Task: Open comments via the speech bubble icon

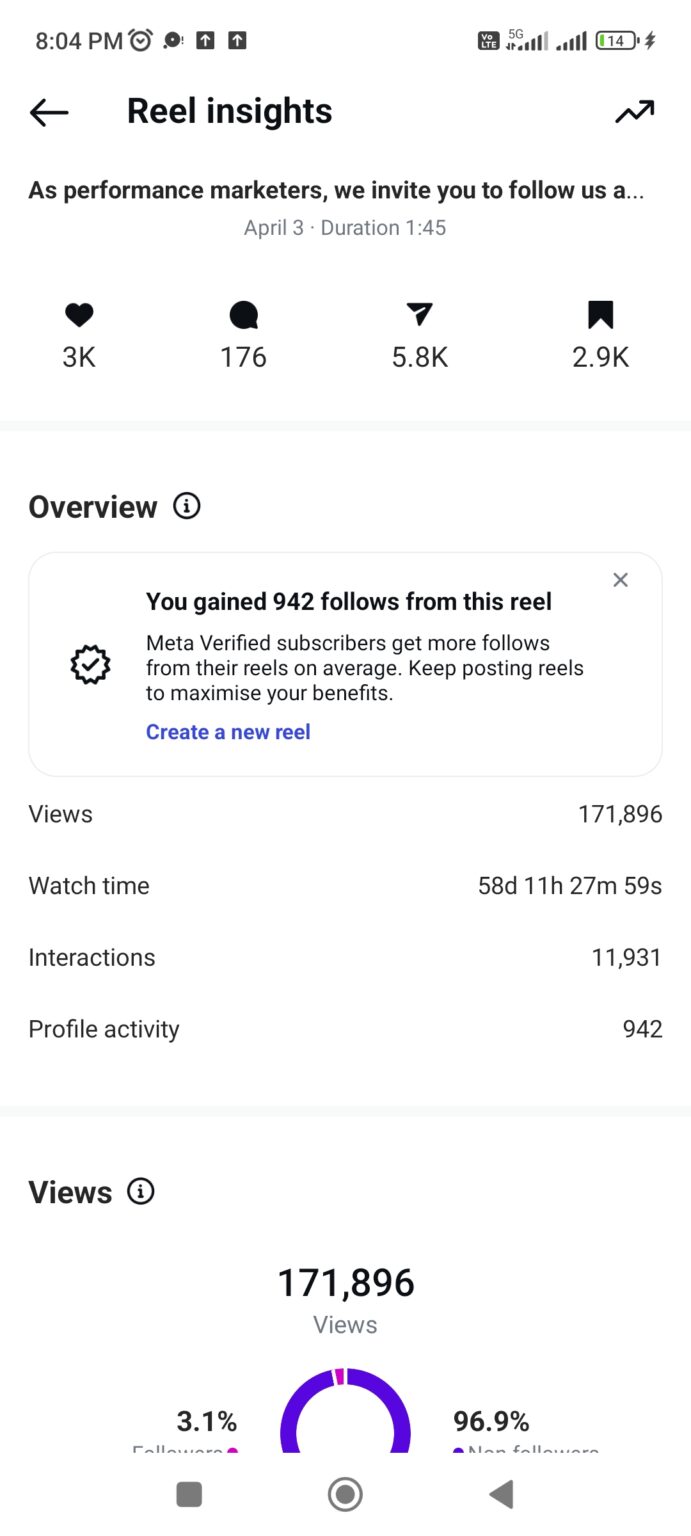Action: tap(243, 315)
